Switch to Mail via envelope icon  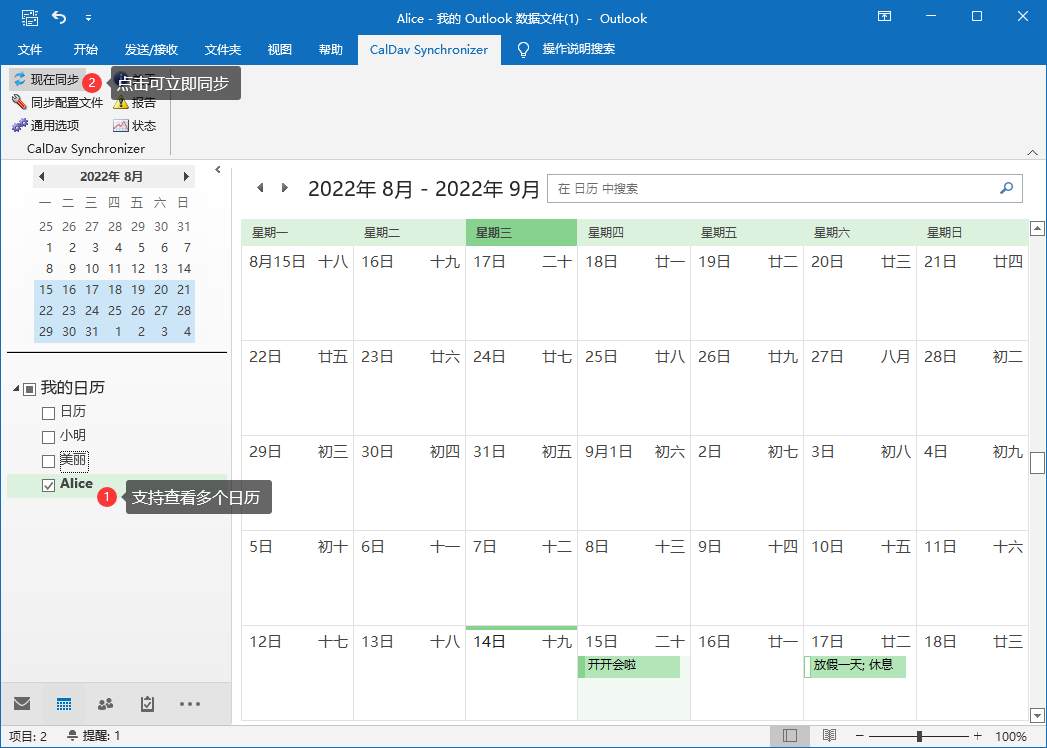(x=22, y=703)
